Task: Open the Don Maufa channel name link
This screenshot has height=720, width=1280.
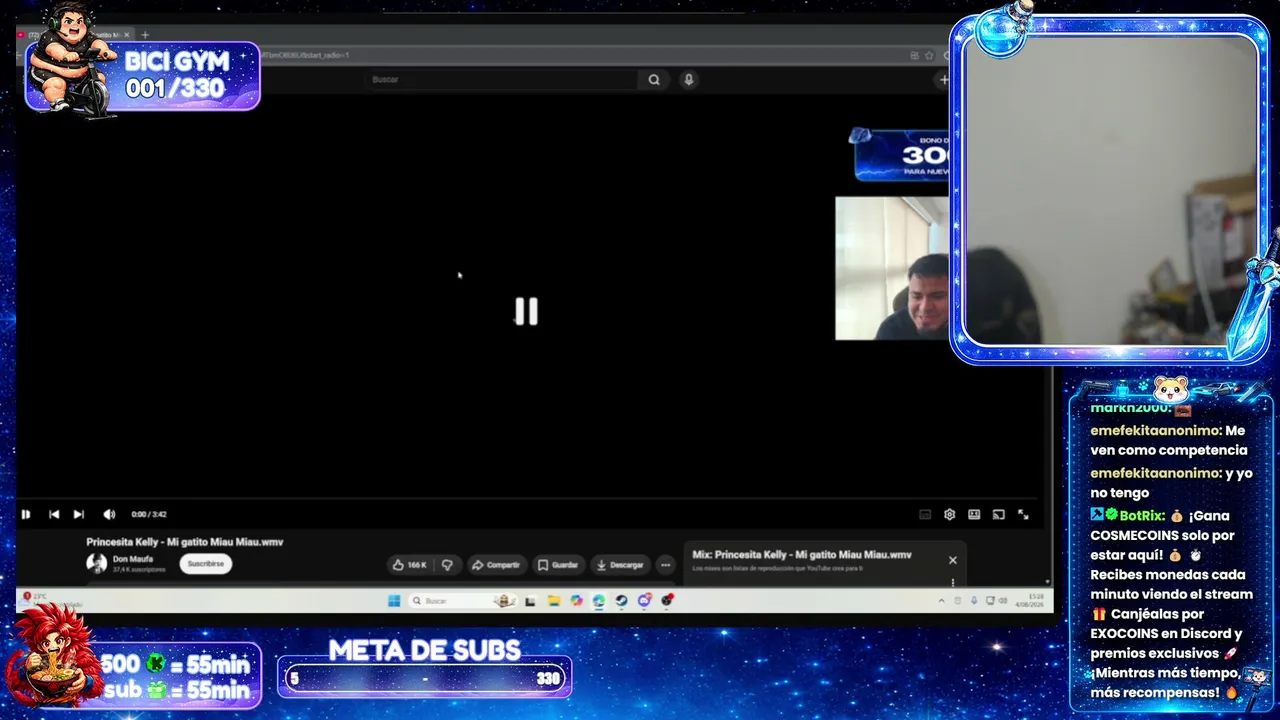Action: pos(133,559)
